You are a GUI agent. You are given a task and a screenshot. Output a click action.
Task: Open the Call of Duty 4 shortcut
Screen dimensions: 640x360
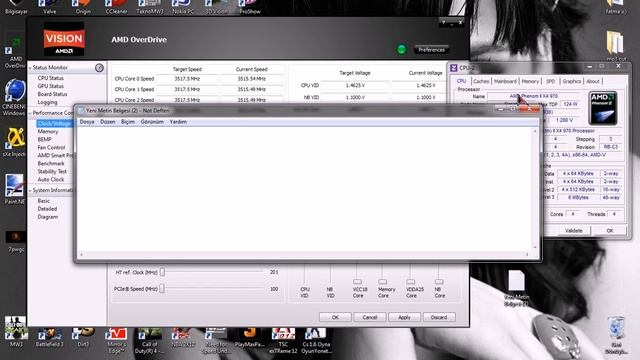[149, 340]
